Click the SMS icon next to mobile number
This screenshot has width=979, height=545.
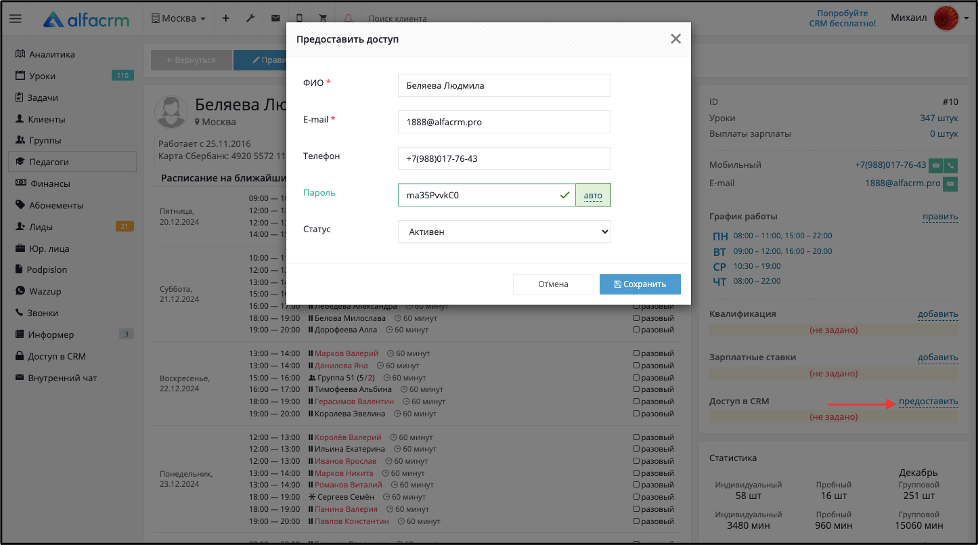(x=936, y=165)
